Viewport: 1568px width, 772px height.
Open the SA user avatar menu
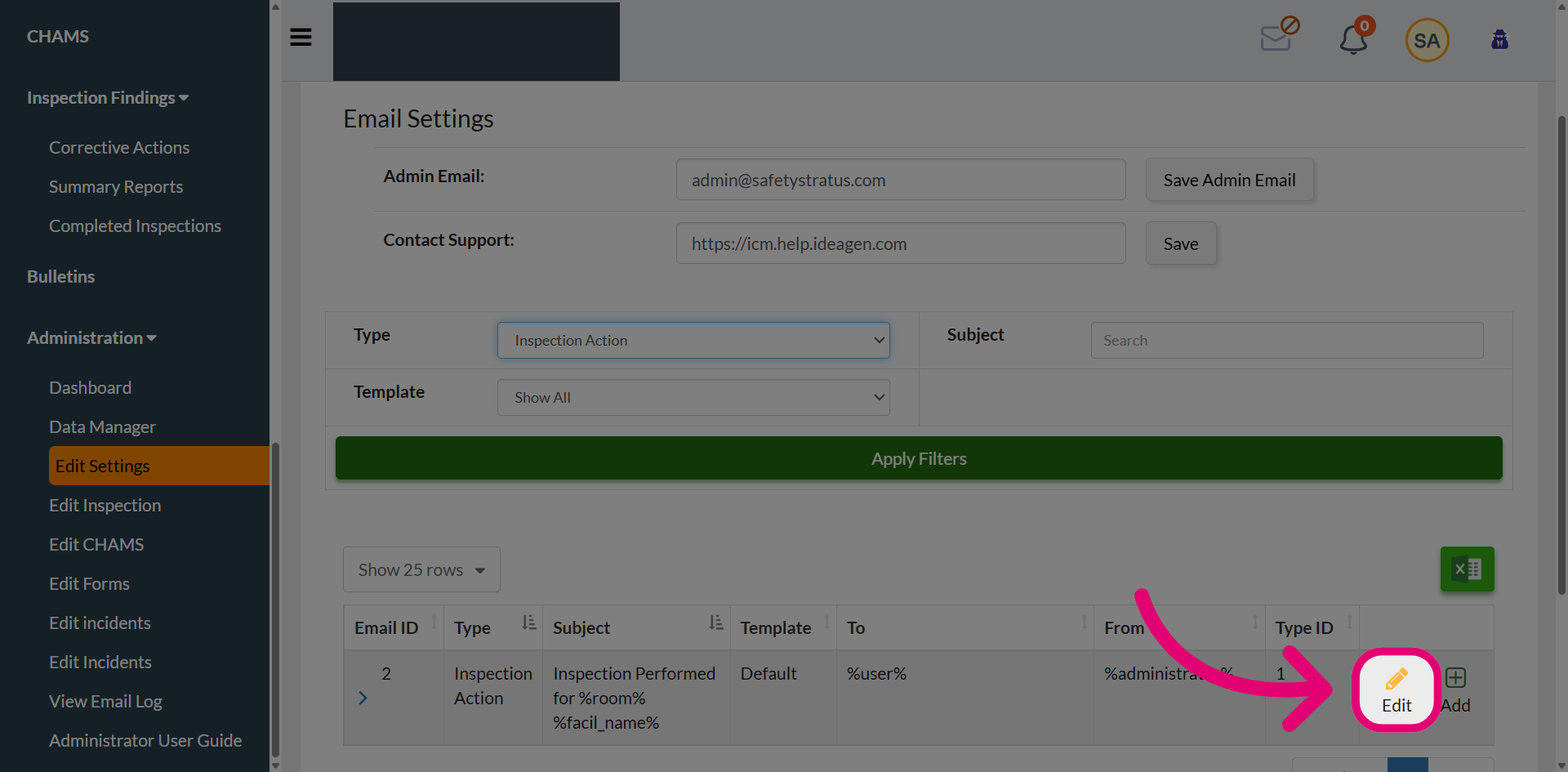click(1427, 40)
